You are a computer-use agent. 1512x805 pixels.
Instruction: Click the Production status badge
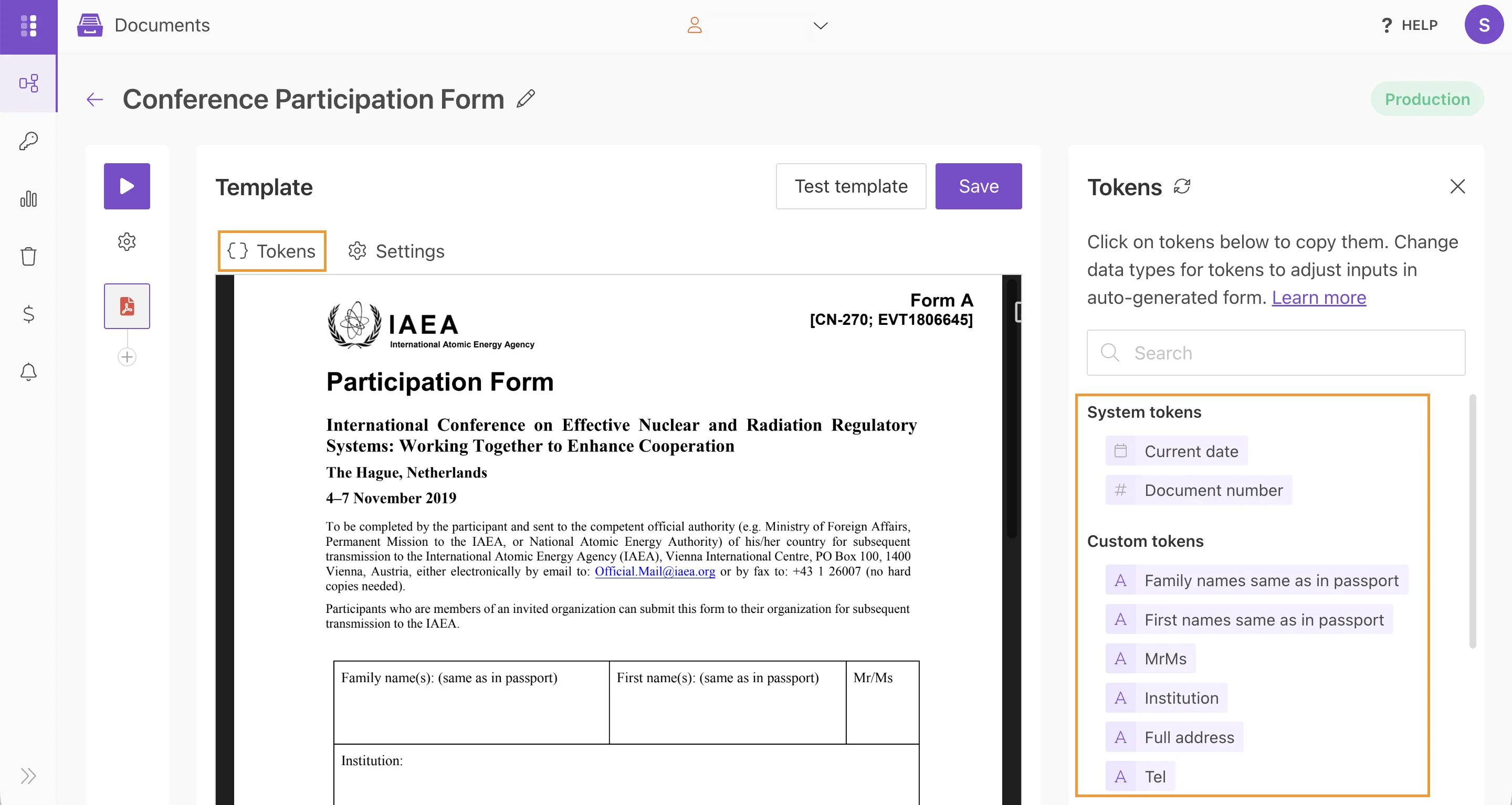1427,99
